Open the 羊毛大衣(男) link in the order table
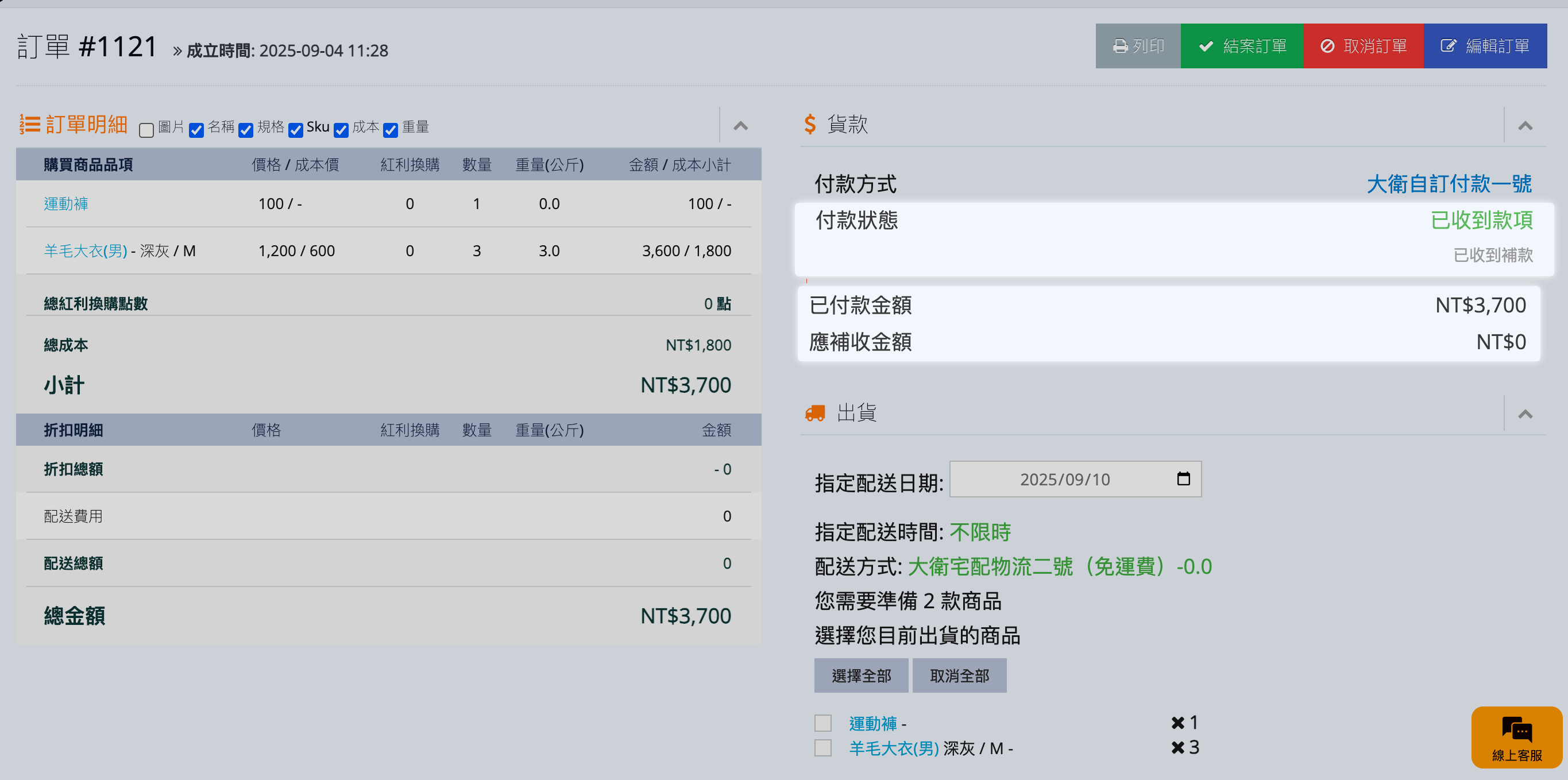This screenshot has height=780, width=1568. 85,251
